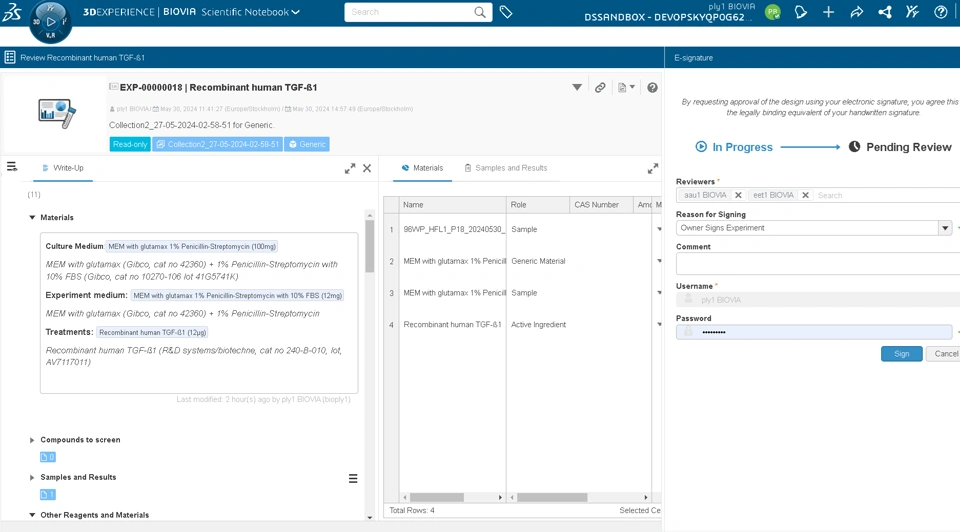Click the plus add icon
Screen dimensions: 960x532
(x=828, y=12)
